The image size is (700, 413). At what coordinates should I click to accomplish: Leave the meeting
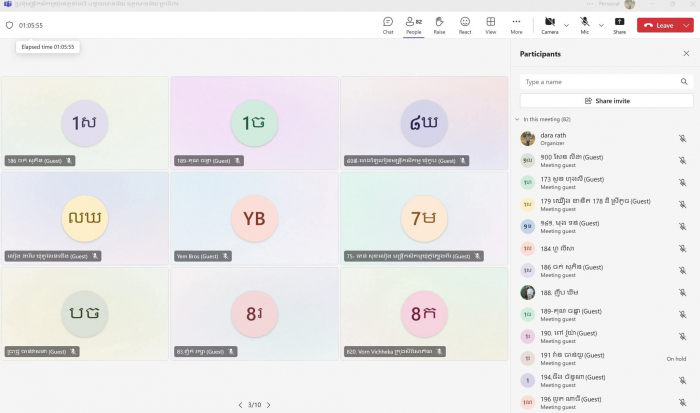659,25
